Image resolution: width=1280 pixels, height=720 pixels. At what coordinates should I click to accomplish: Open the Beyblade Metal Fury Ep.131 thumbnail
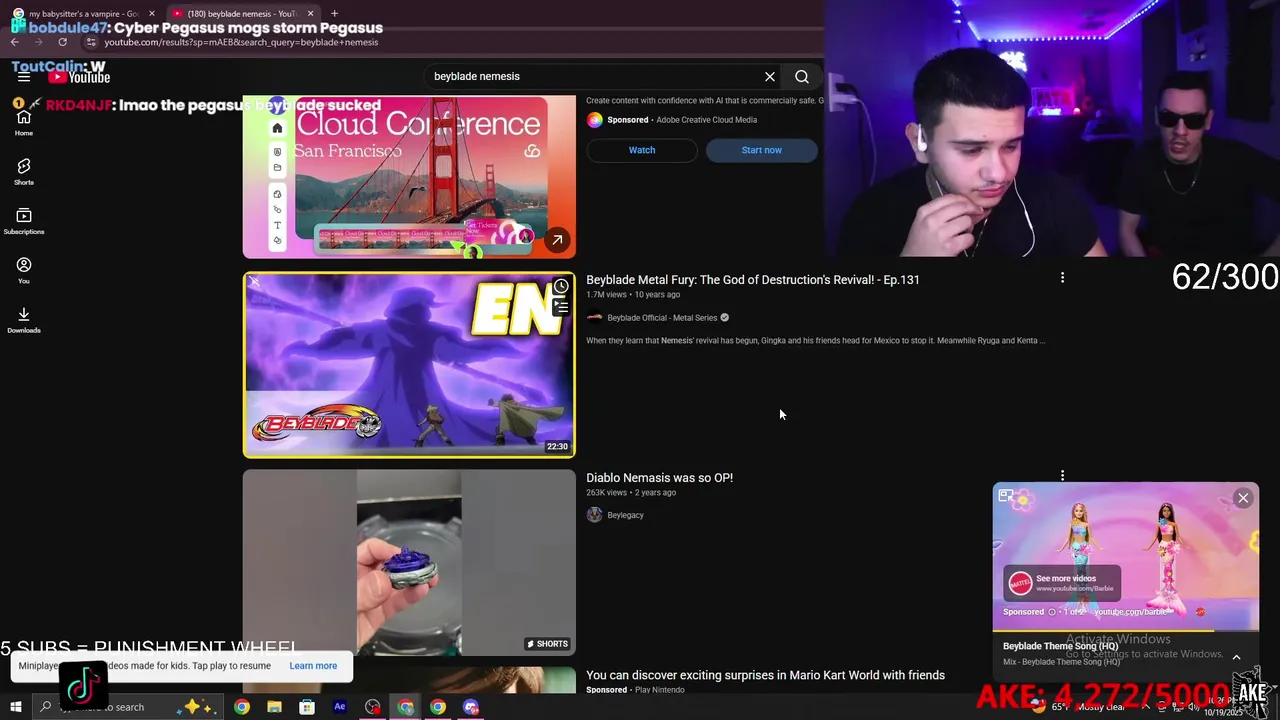pyautogui.click(x=409, y=365)
